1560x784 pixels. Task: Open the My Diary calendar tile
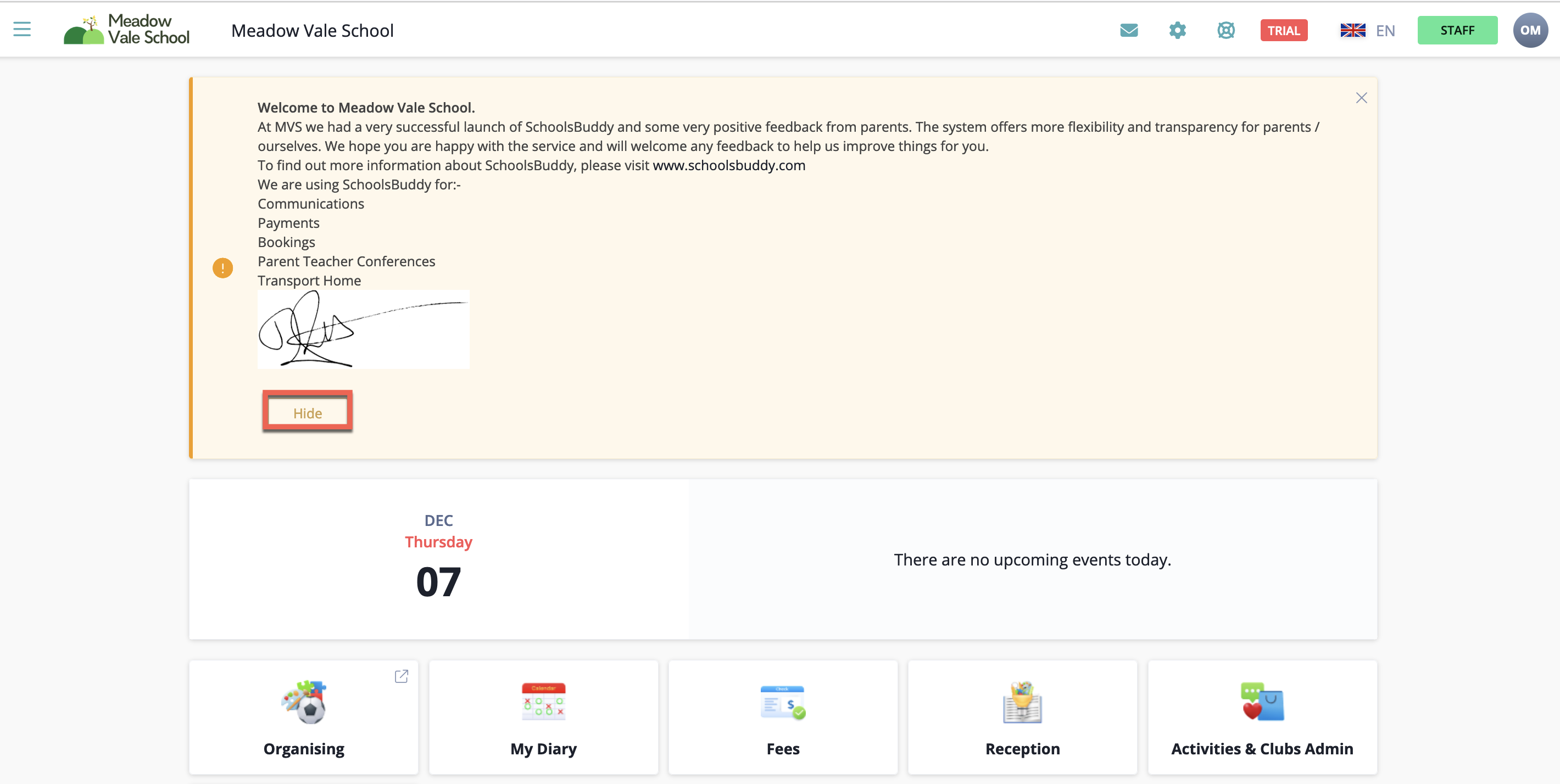[x=543, y=717]
